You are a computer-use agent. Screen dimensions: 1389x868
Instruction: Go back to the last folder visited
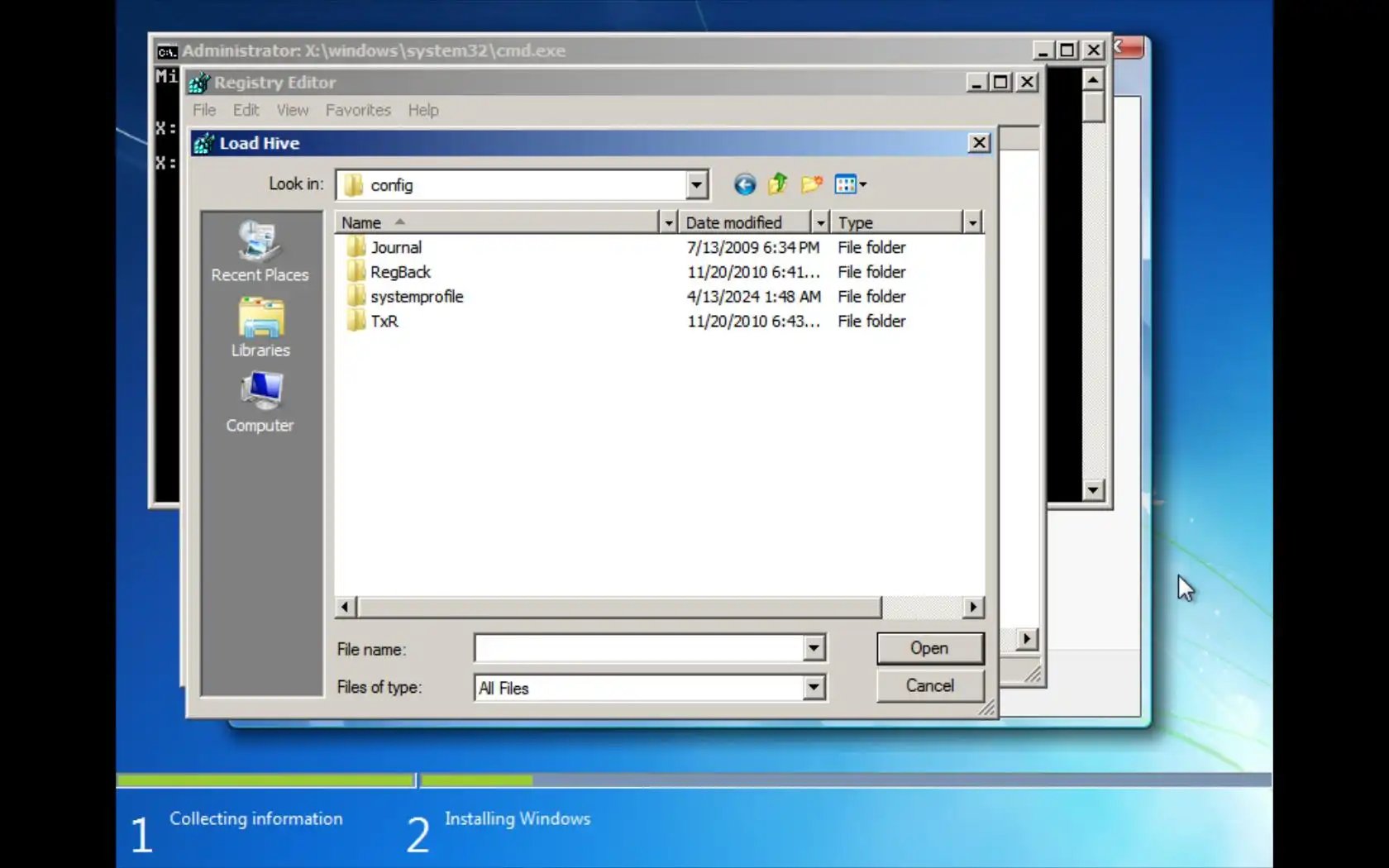[x=744, y=184]
